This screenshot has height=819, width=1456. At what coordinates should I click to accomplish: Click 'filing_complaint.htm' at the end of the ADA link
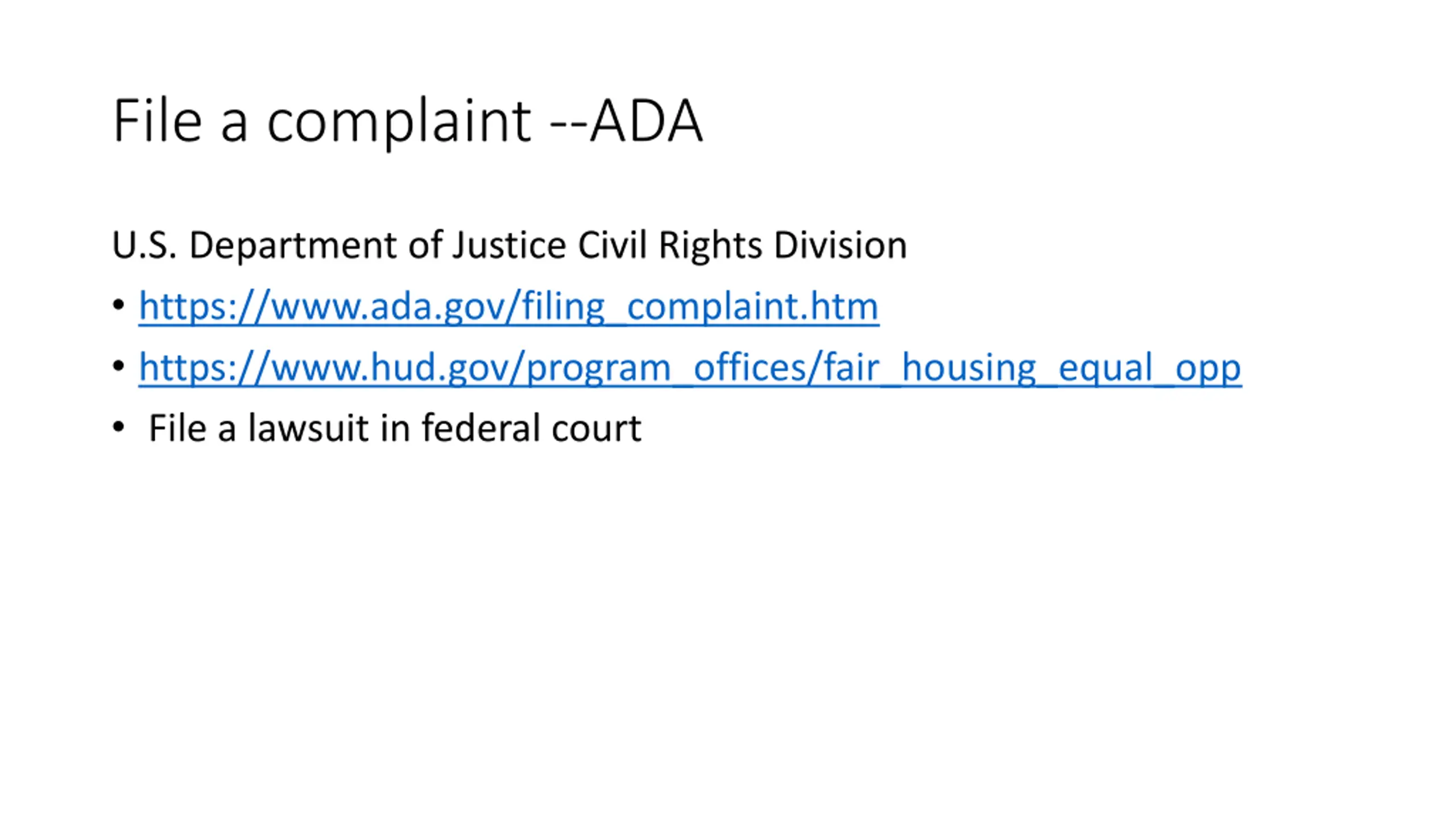coord(700,307)
